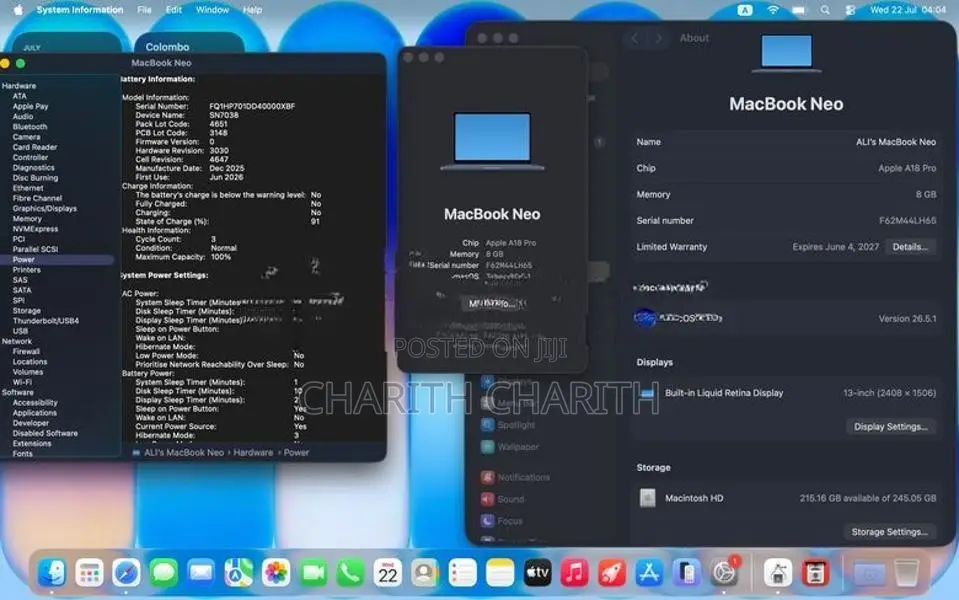Open the Downloads folder in Dock
This screenshot has height=600, width=959.
point(869,573)
